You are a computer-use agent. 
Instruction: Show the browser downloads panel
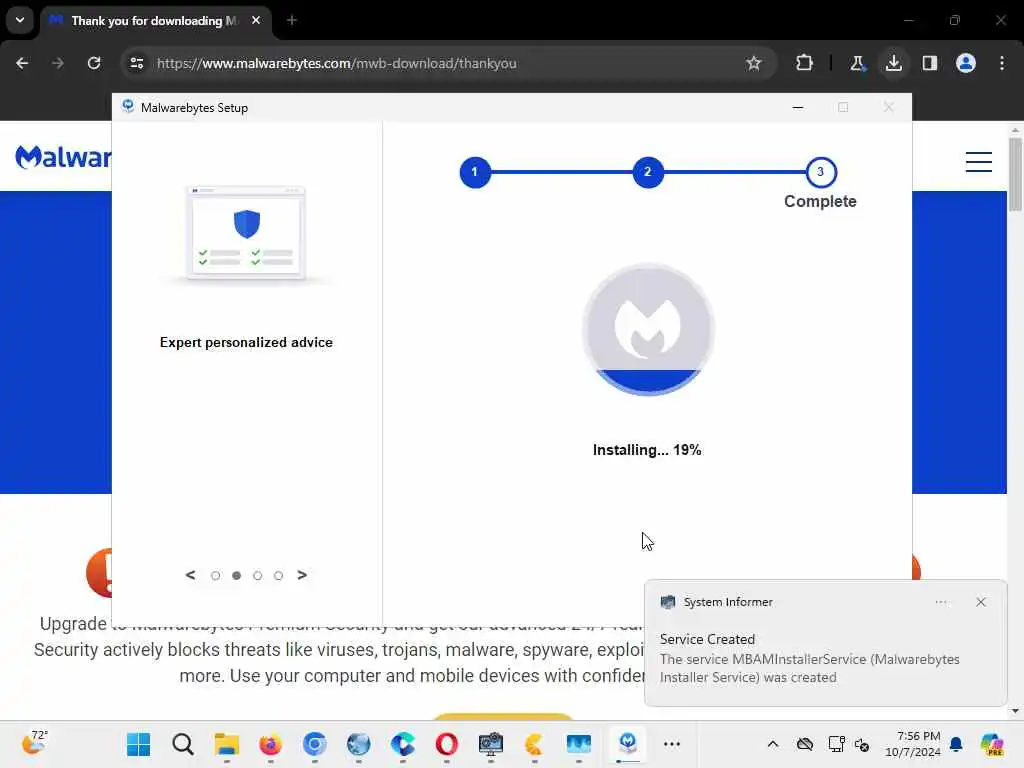pos(893,63)
